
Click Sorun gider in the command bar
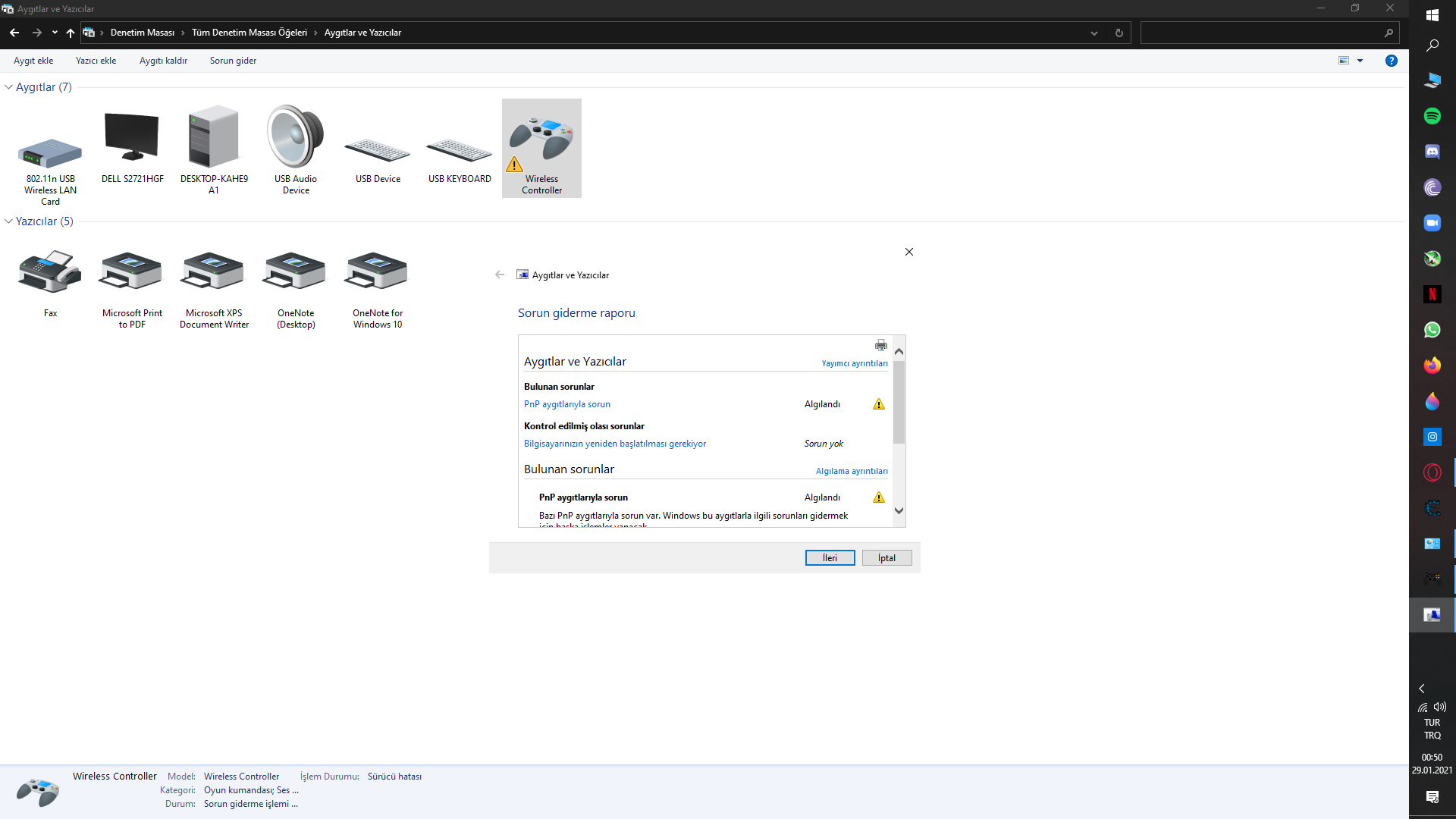[233, 61]
